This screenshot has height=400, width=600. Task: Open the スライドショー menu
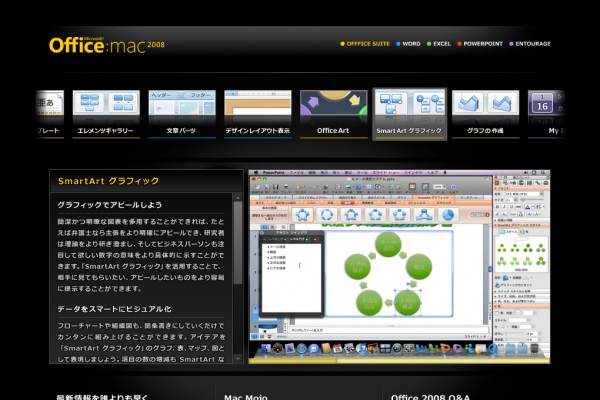pyautogui.click(x=384, y=173)
